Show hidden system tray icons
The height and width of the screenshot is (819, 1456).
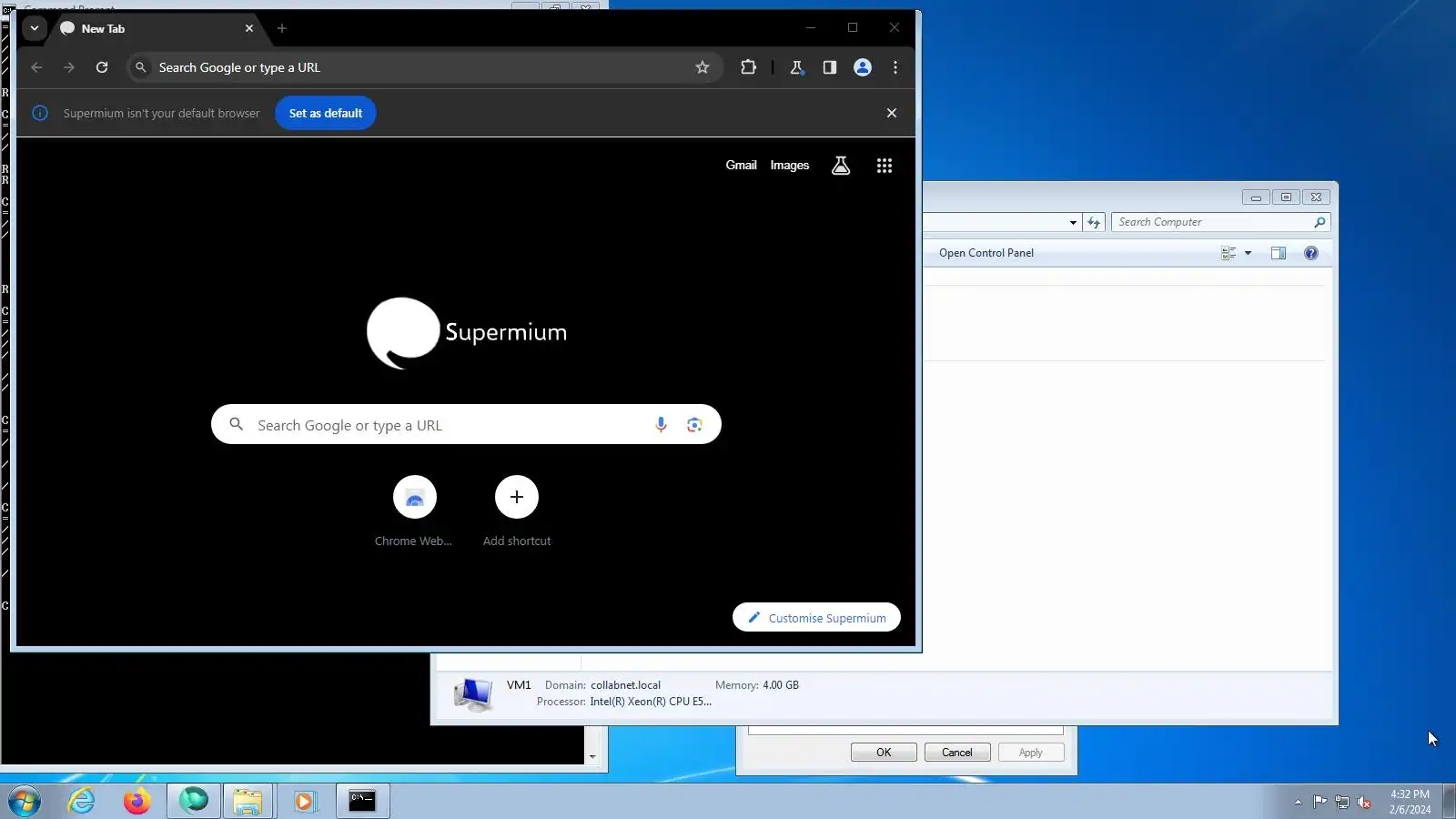click(x=1298, y=802)
